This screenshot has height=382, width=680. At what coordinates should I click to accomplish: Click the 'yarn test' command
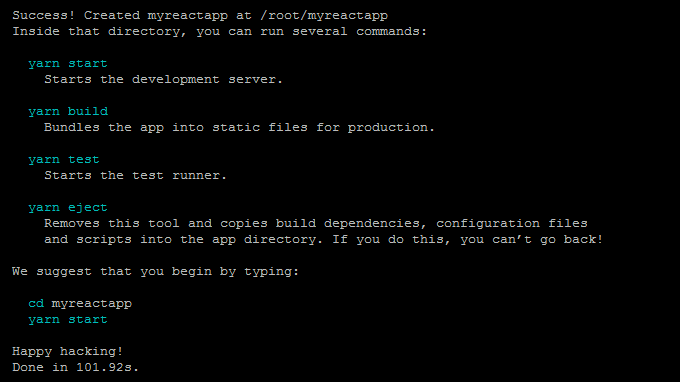[64, 160]
